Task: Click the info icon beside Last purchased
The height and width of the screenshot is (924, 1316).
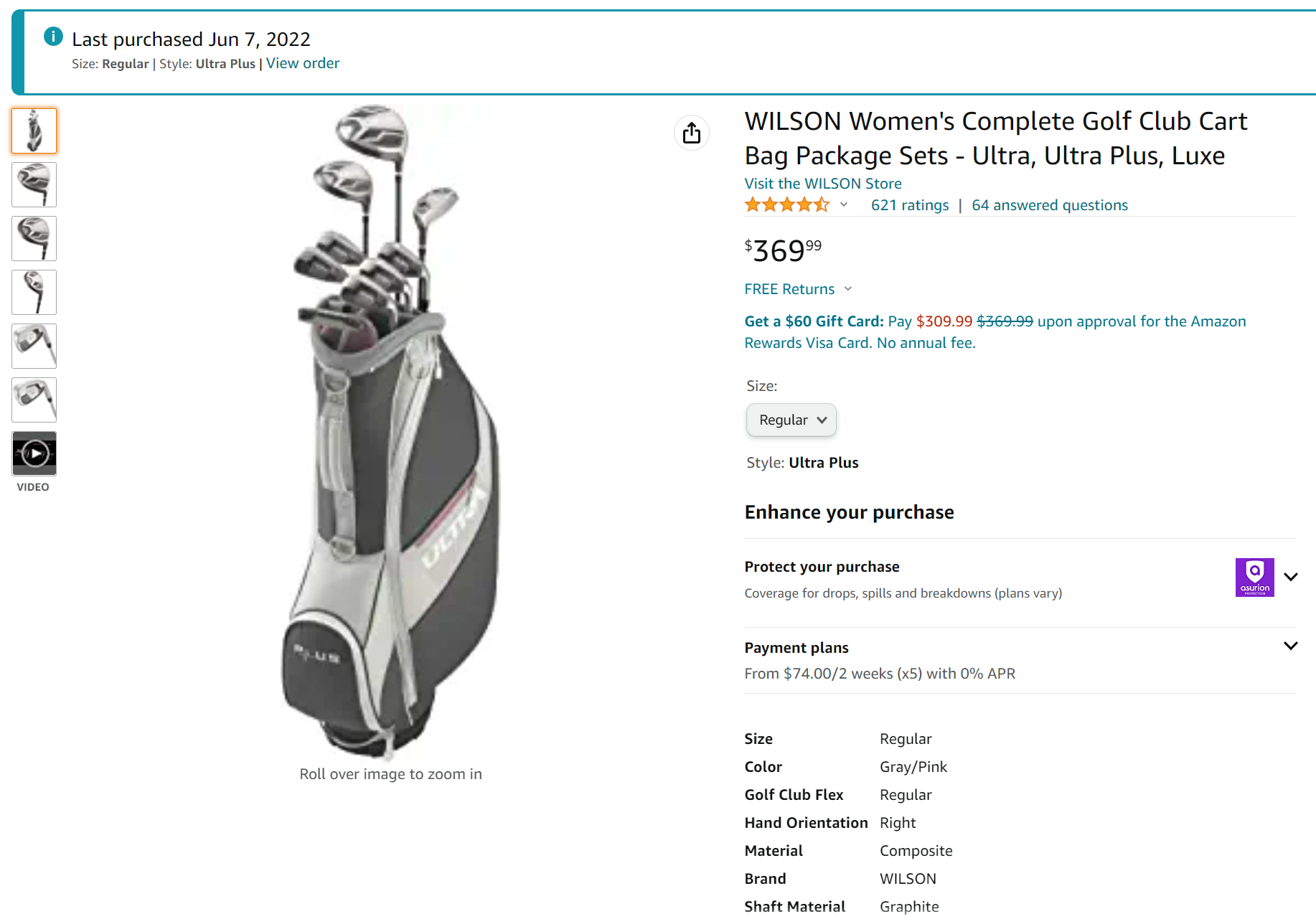Action: coord(53,37)
